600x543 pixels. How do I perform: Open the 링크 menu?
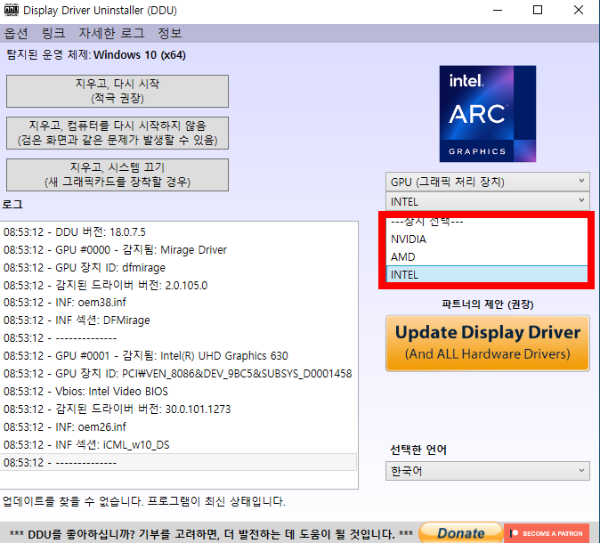(53, 33)
